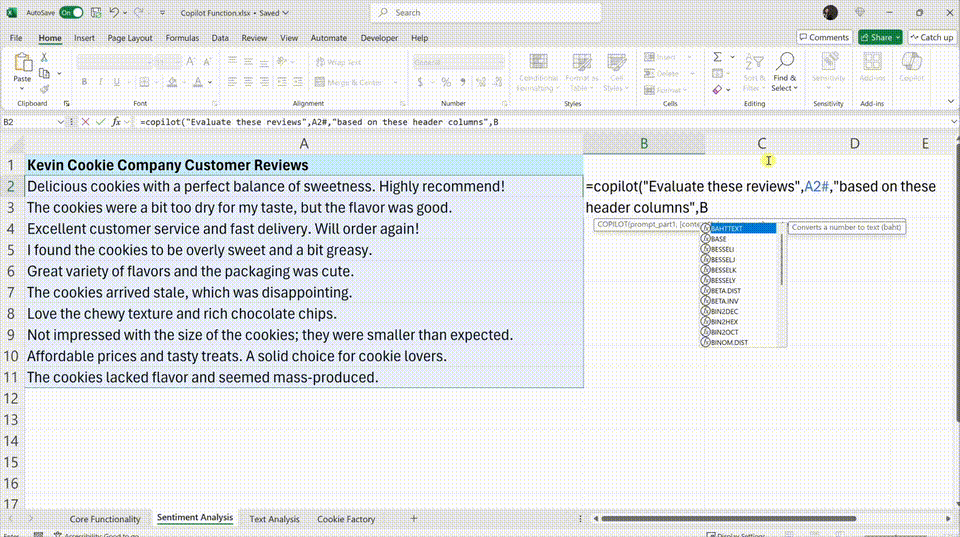The height and width of the screenshot is (537, 960).
Task: Open the Core Functionality sheet tab
Action: point(105,519)
